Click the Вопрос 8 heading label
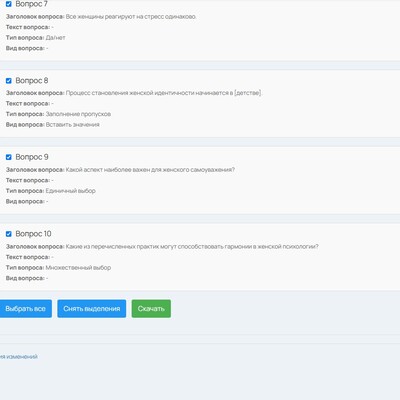 (32, 81)
